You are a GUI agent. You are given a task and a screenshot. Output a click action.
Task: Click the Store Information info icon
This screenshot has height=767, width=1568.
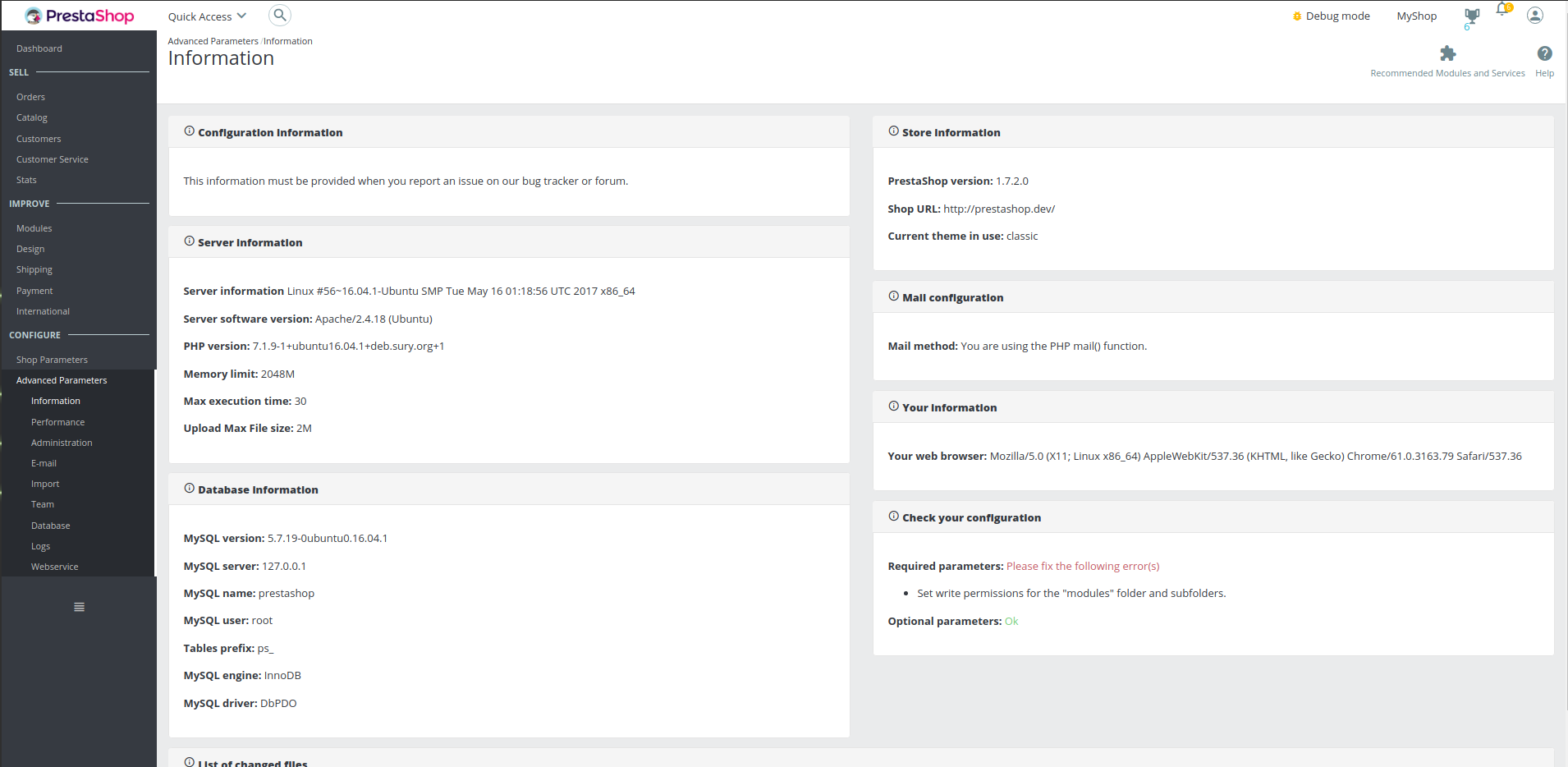click(x=894, y=131)
